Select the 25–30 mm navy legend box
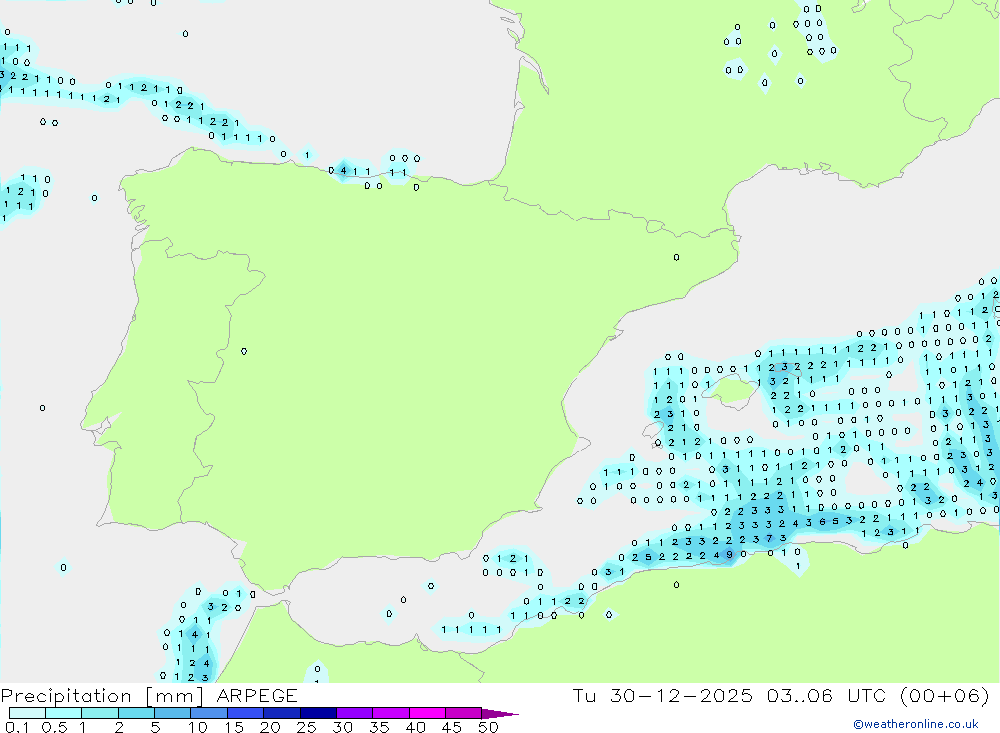Screen dimensions: 1000x733 click(x=318, y=713)
